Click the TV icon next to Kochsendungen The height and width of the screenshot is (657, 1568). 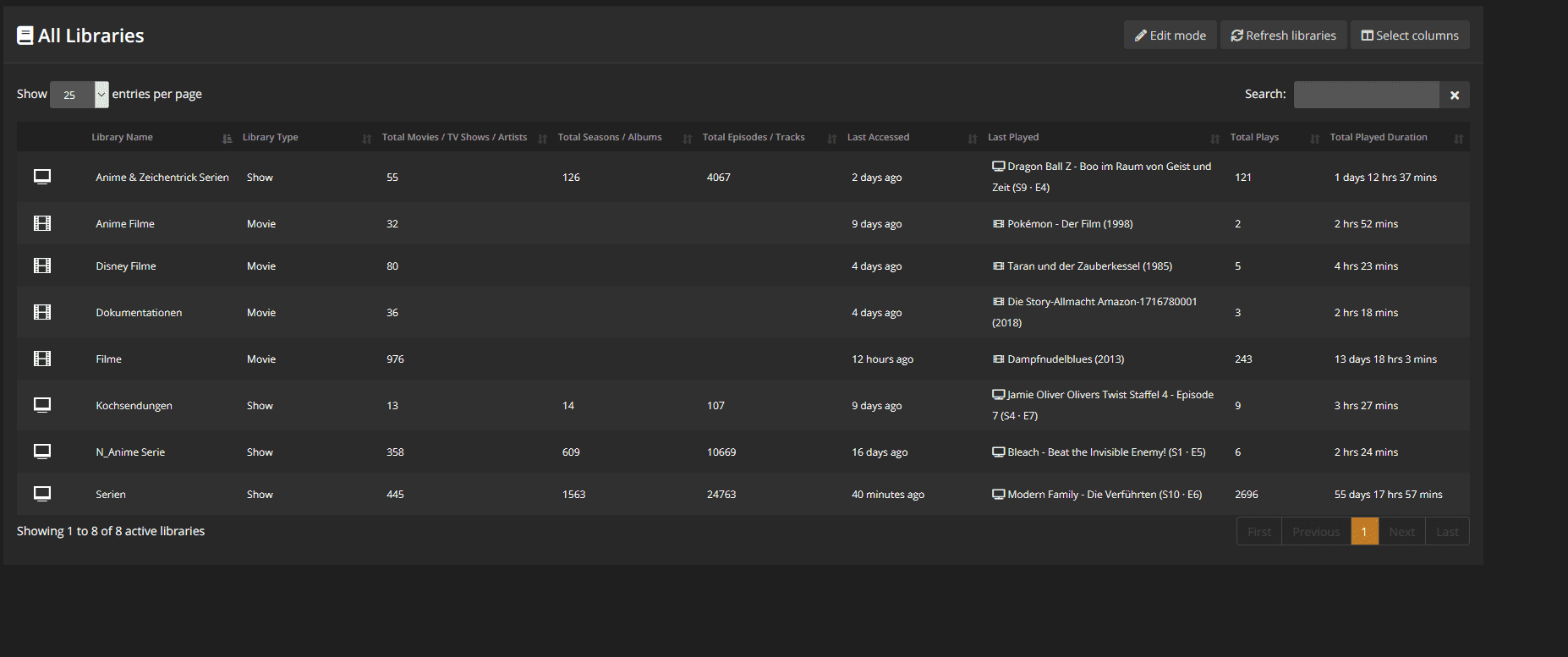pyautogui.click(x=42, y=405)
